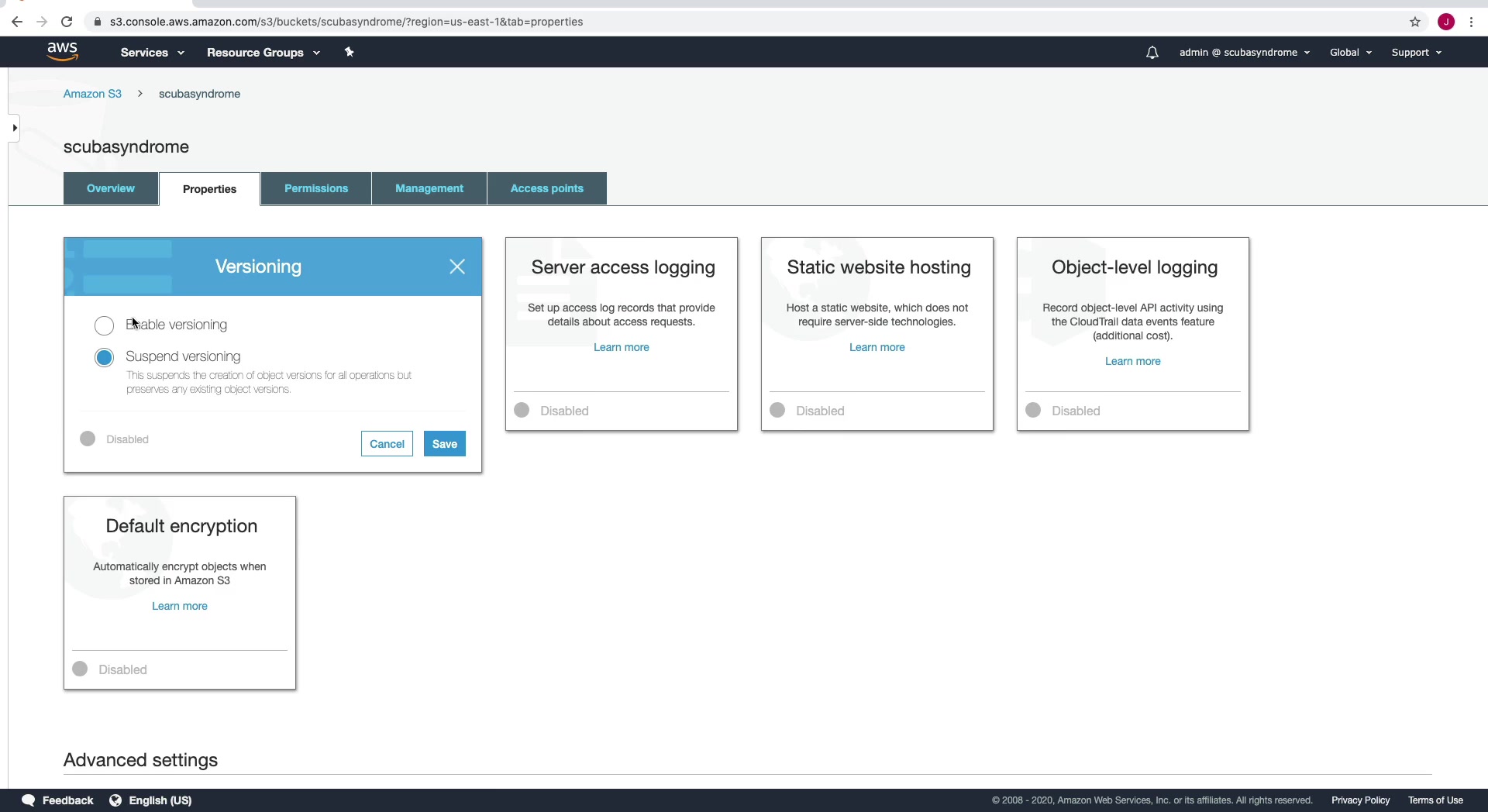Viewport: 1488px width, 812px height.
Task: Open Learn more under Static website hosting
Action: [877, 347]
